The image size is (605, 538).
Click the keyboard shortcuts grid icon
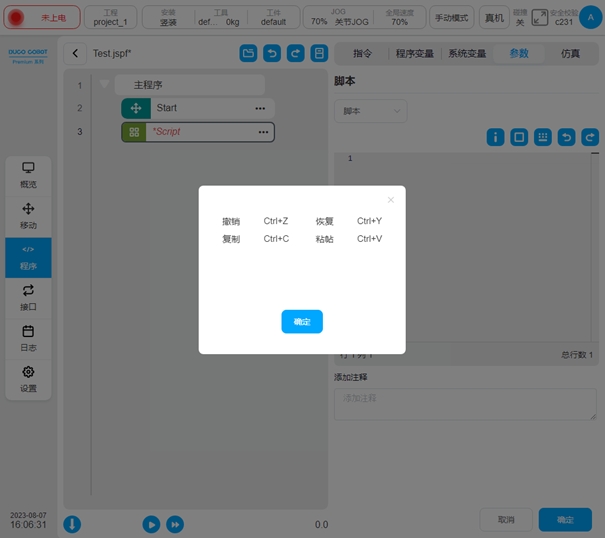coord(543,137)
